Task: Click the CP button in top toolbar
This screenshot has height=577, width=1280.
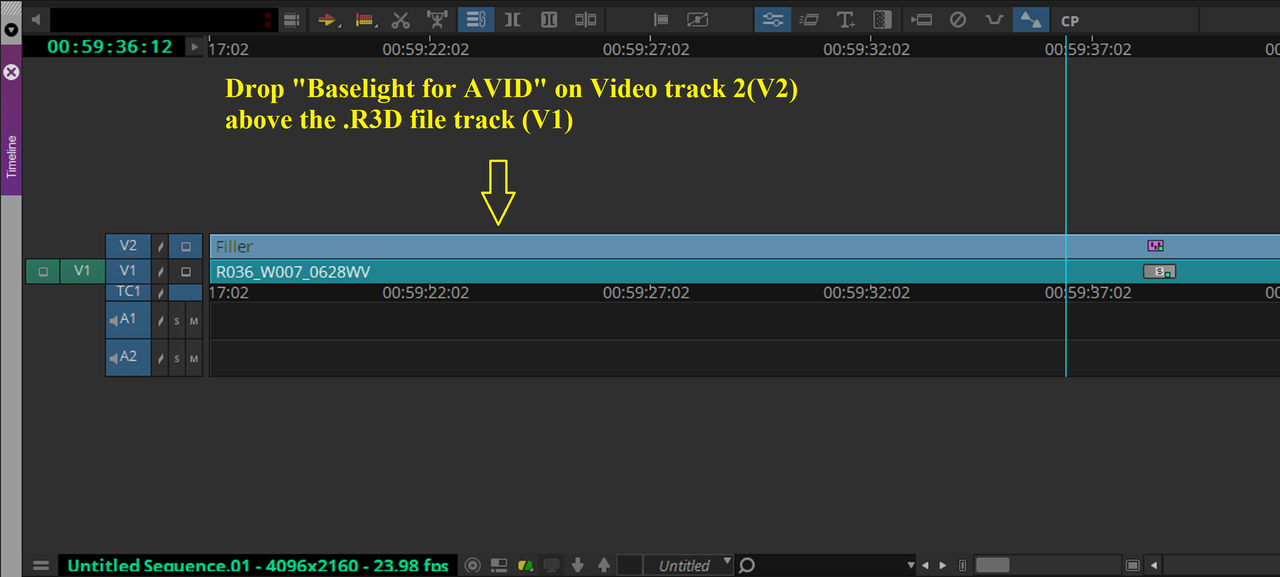Action: [x=1070, y=20]
